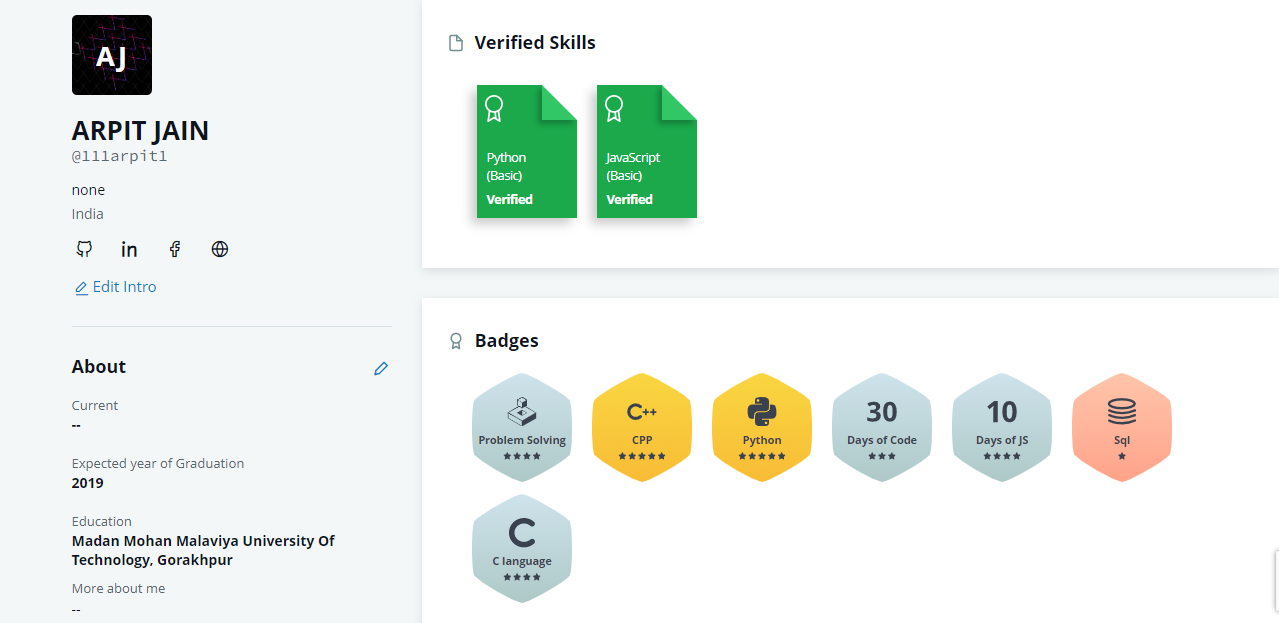Click the AJ profile avatar
This screenshot has width=1279, height=623.
tap(112, 55)
